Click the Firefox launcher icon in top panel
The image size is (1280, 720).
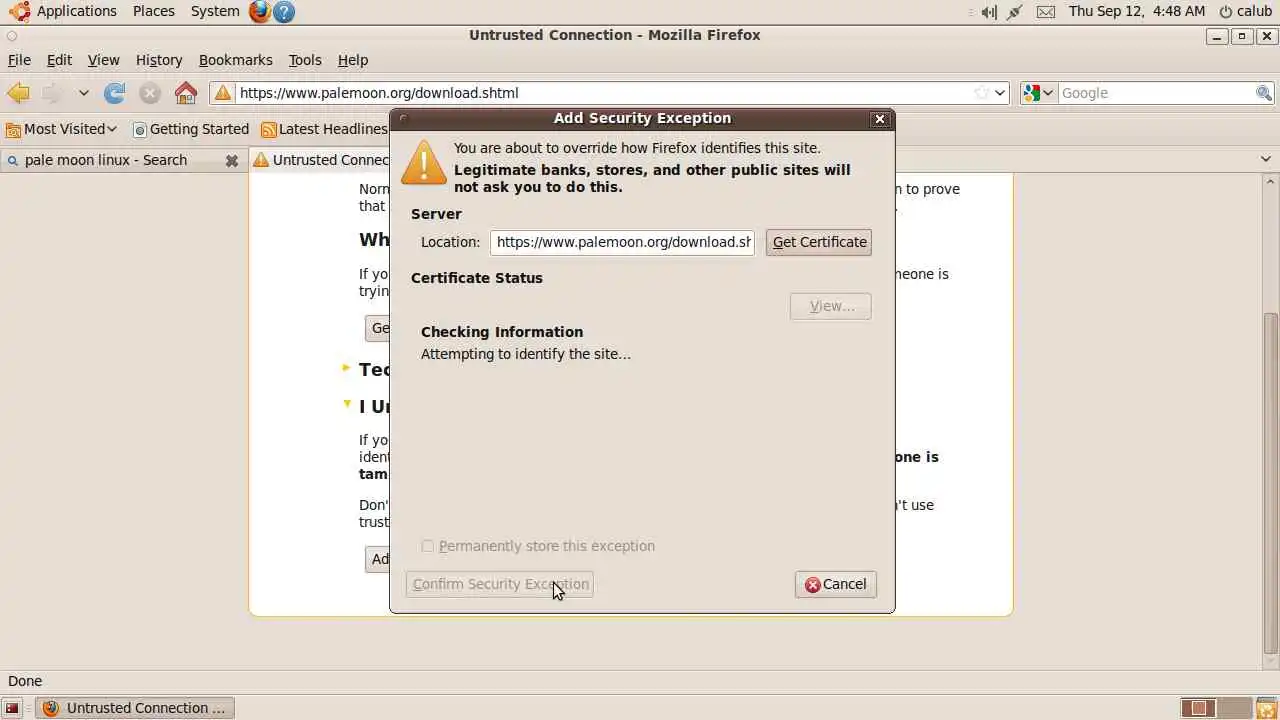[x=260, y=11]
